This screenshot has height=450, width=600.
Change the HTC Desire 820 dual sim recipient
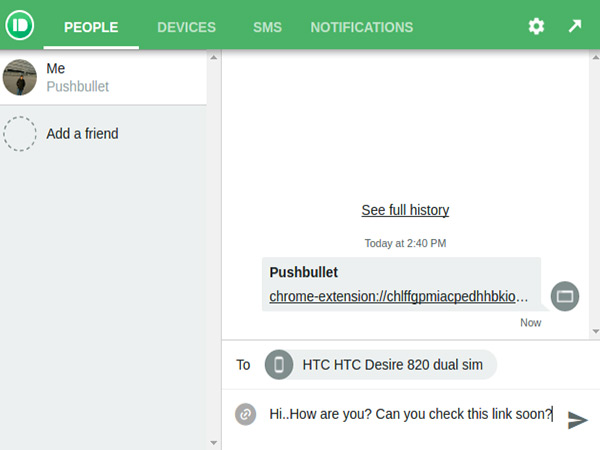pos(381,365)
